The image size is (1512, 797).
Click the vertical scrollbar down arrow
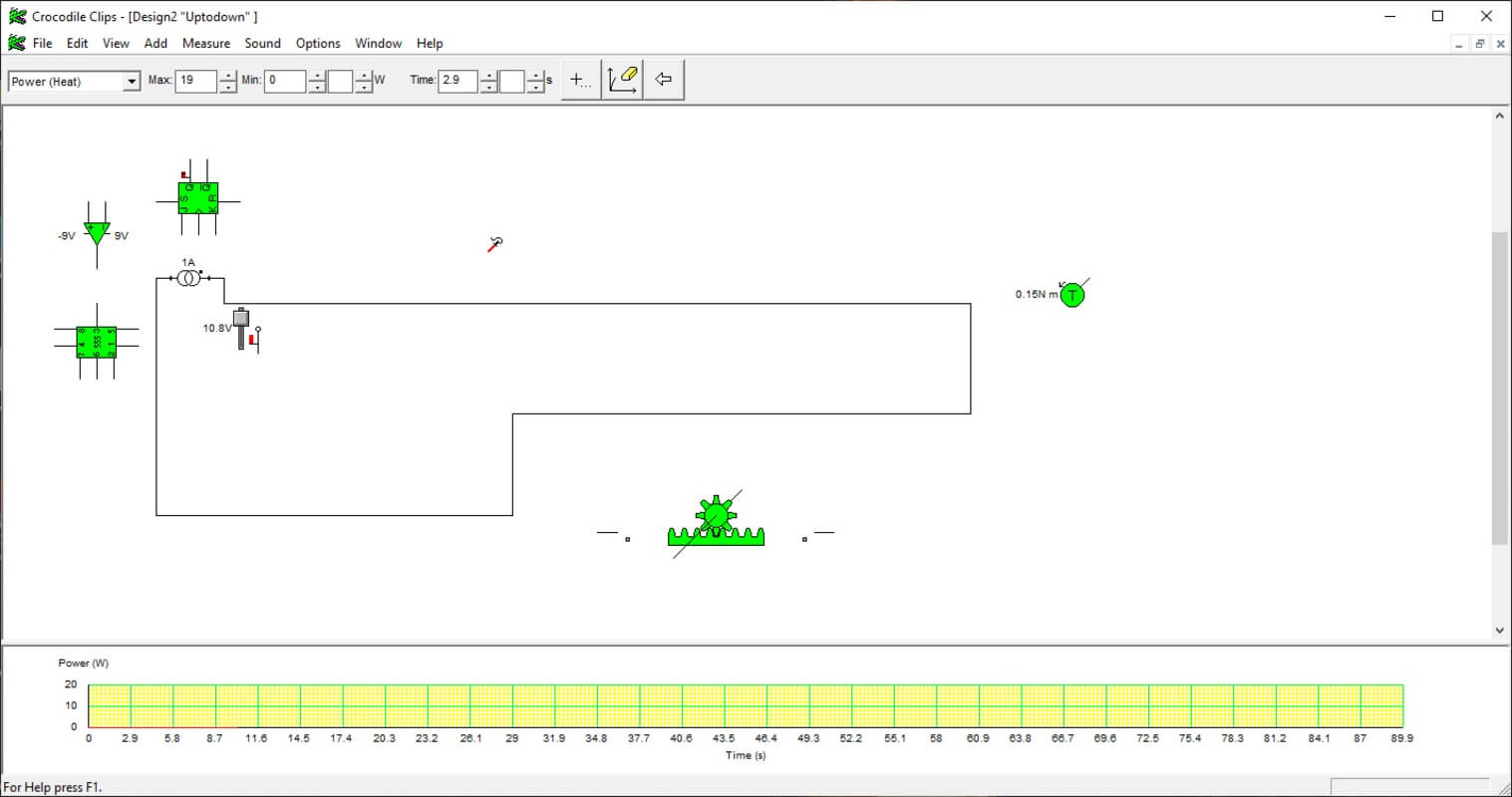1499,630
